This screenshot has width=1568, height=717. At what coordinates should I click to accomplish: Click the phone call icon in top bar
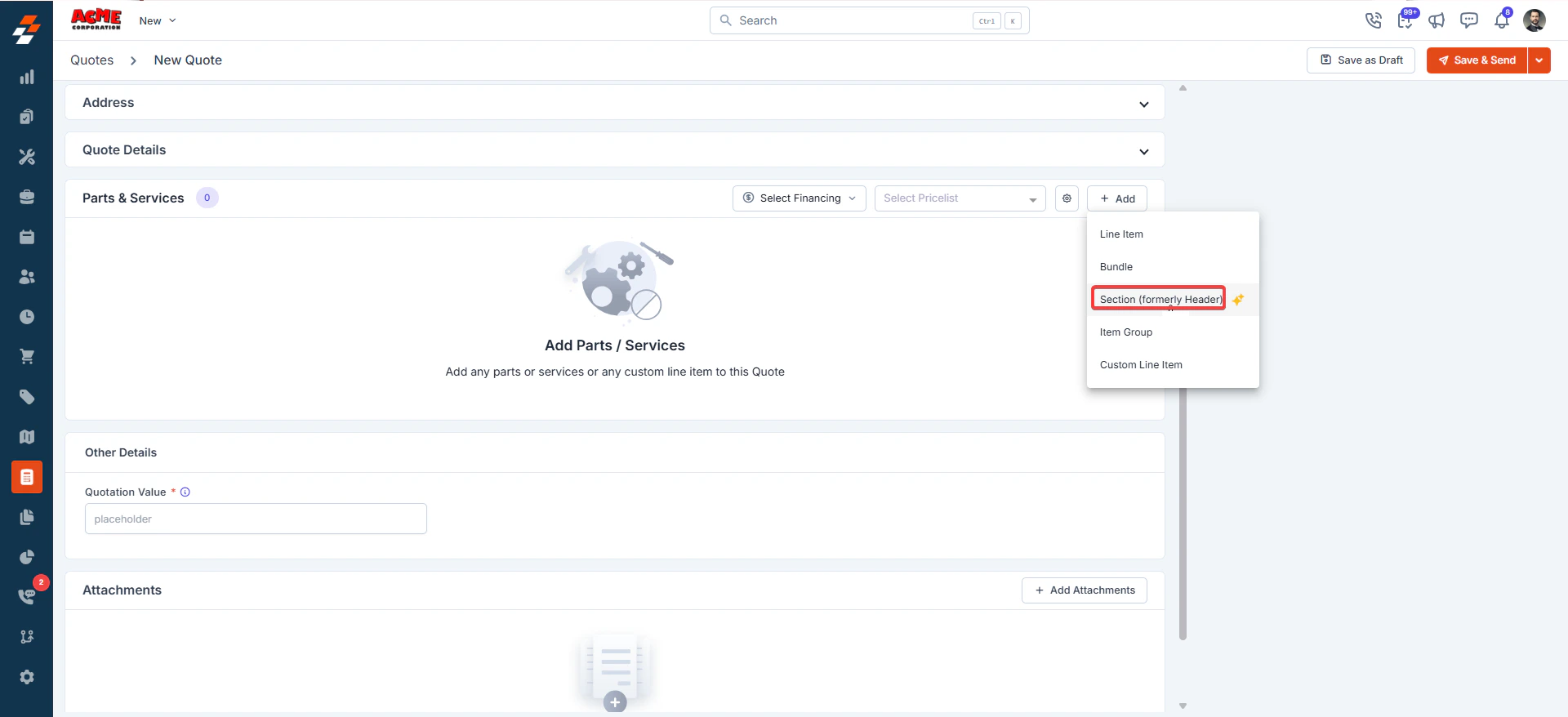click(x=1374, y=20)
